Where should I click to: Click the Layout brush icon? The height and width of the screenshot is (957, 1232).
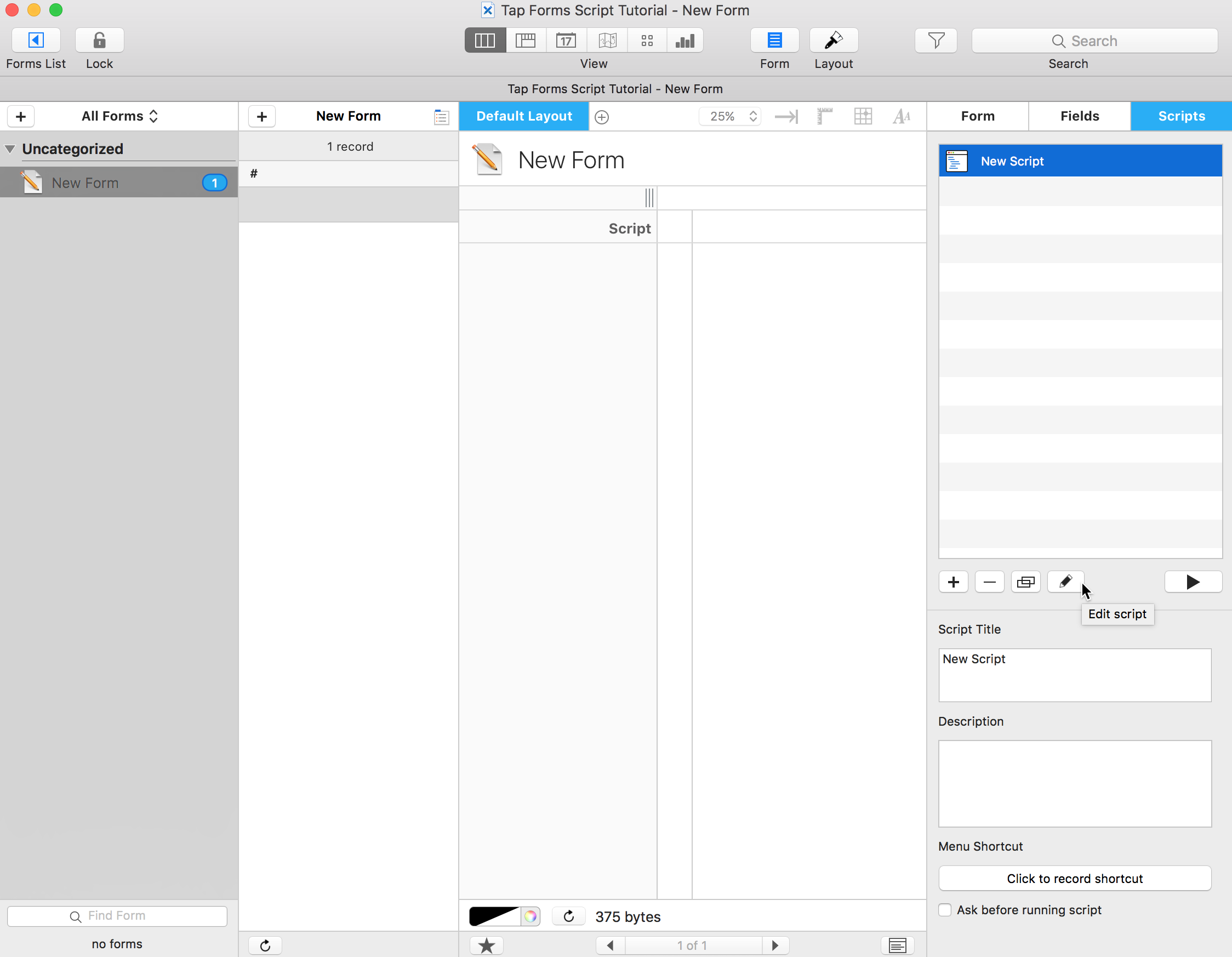pos(833,41)
